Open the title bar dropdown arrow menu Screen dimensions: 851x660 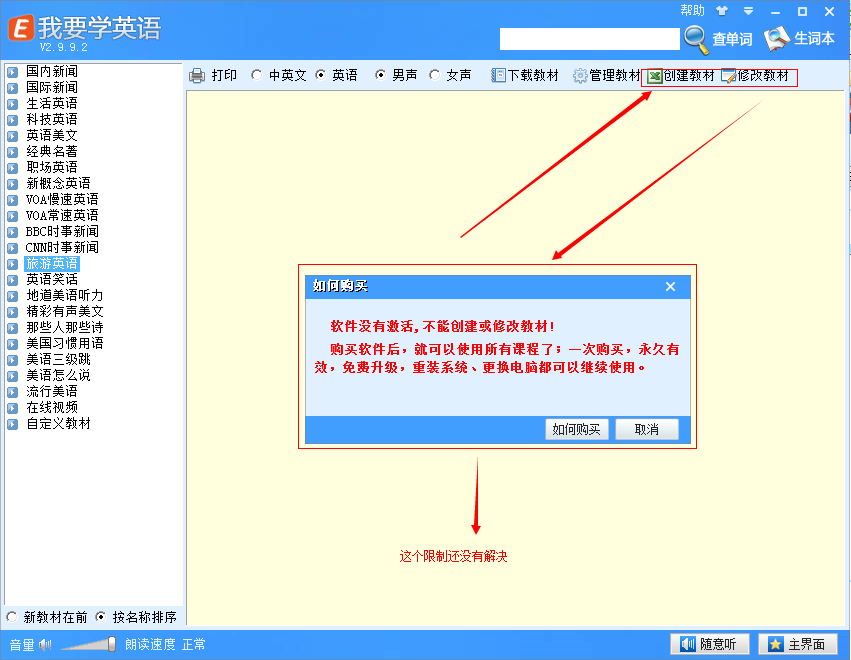748,11
